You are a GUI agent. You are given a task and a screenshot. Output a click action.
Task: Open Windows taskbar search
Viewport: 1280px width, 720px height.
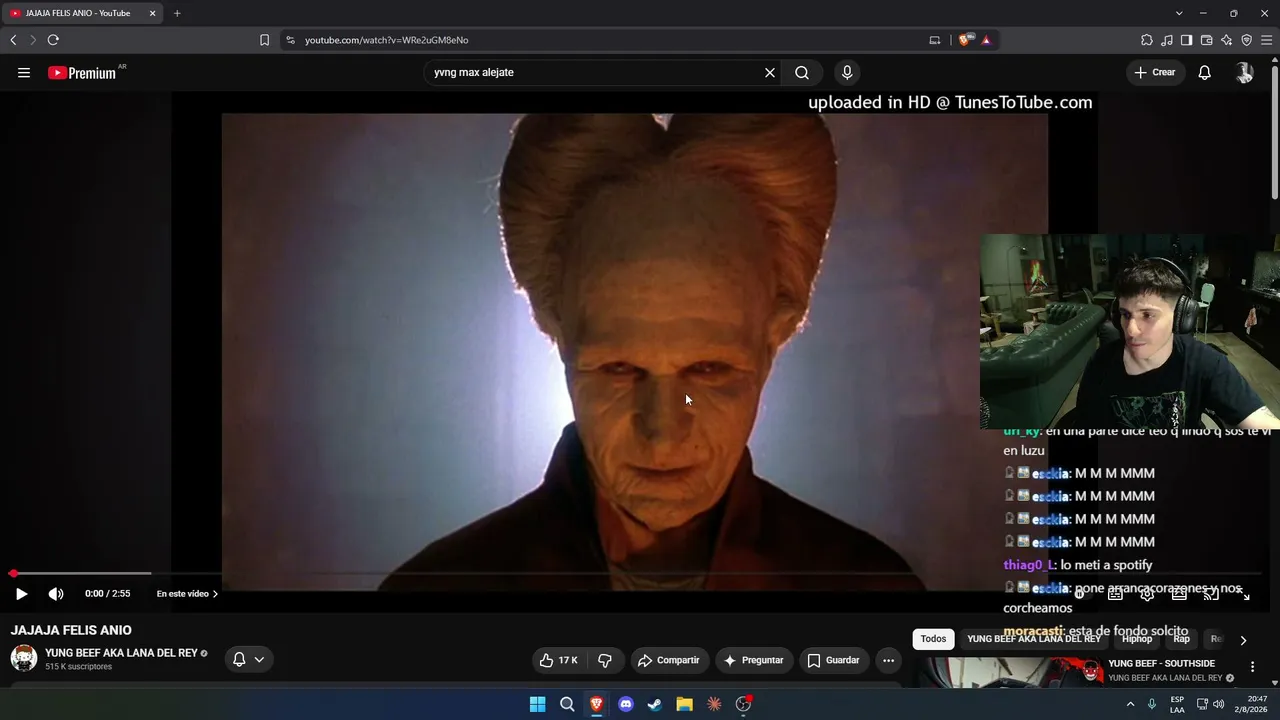coord(567,704)
